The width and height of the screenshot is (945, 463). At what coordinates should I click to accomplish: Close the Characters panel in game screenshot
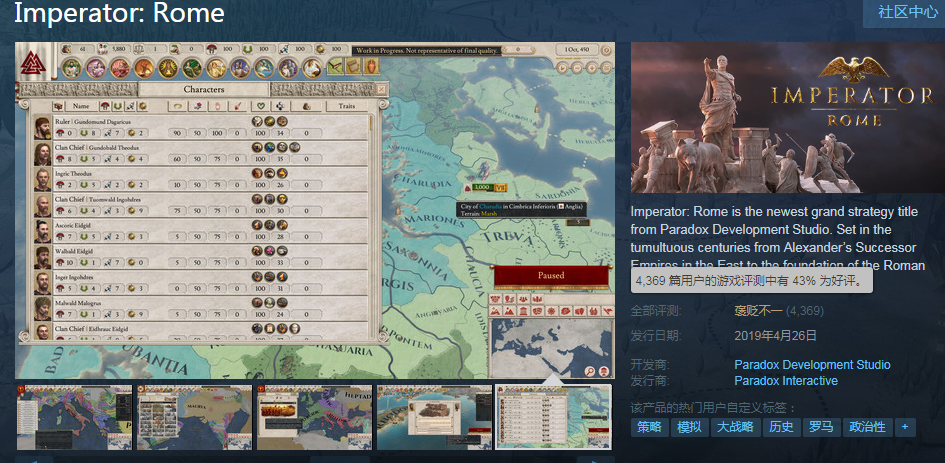coord(381,89)
